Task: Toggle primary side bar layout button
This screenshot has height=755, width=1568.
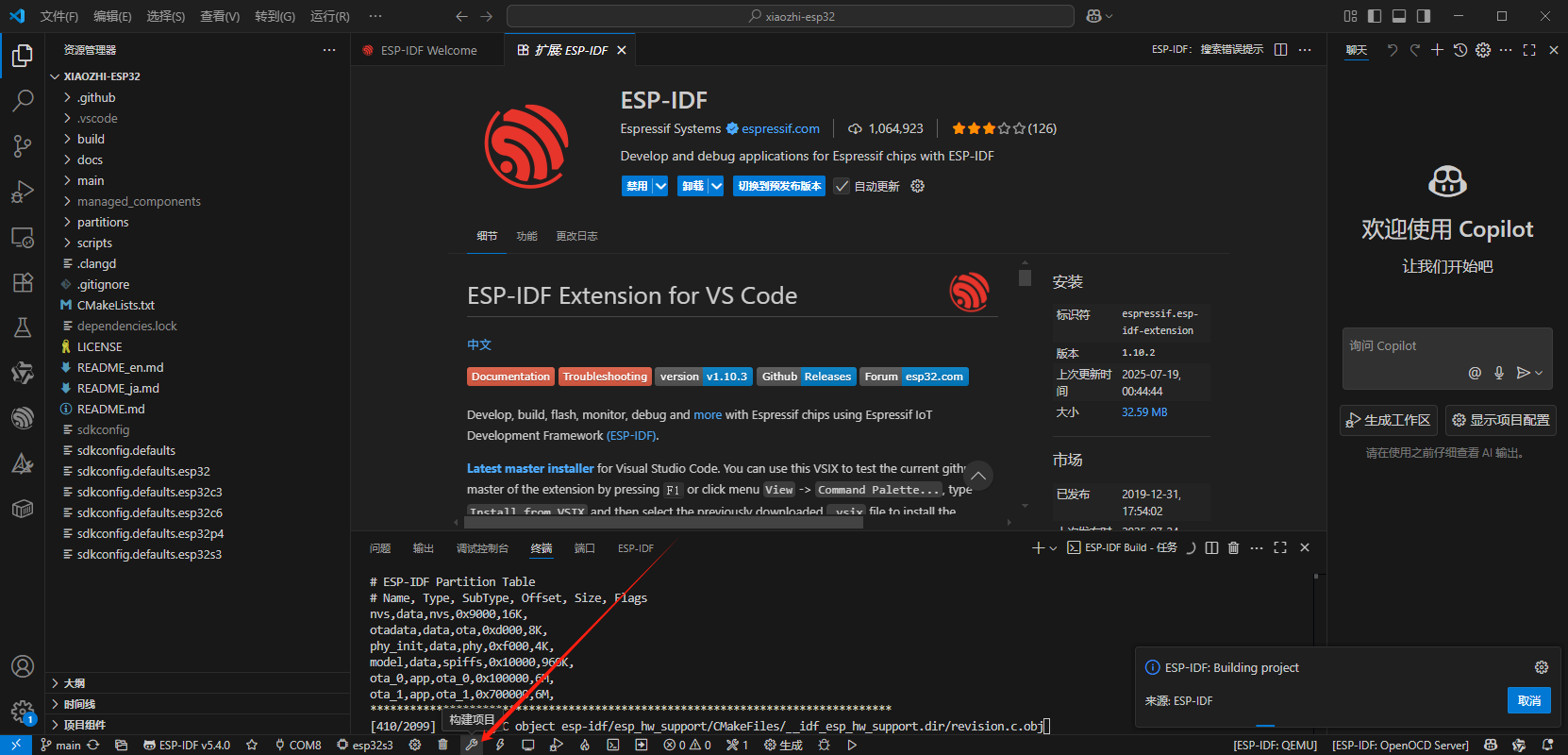Action: pos(1375,16)
